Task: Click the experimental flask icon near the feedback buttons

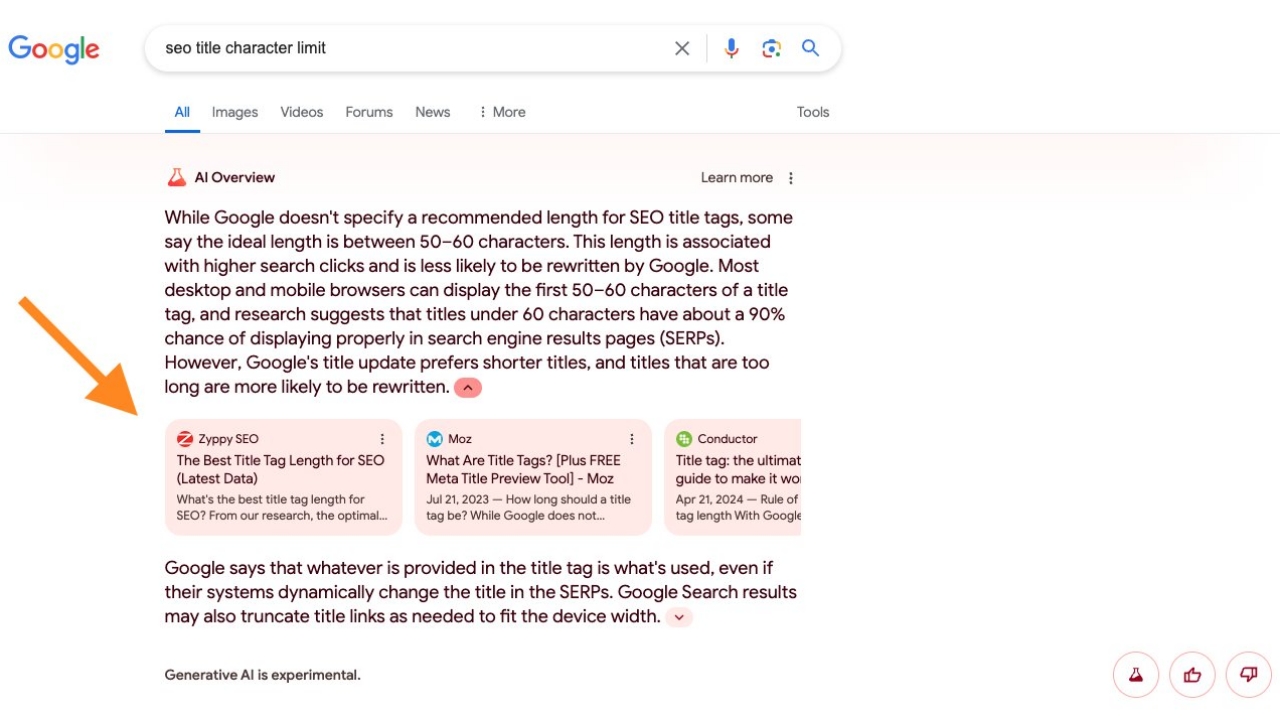Action: 1136,674
